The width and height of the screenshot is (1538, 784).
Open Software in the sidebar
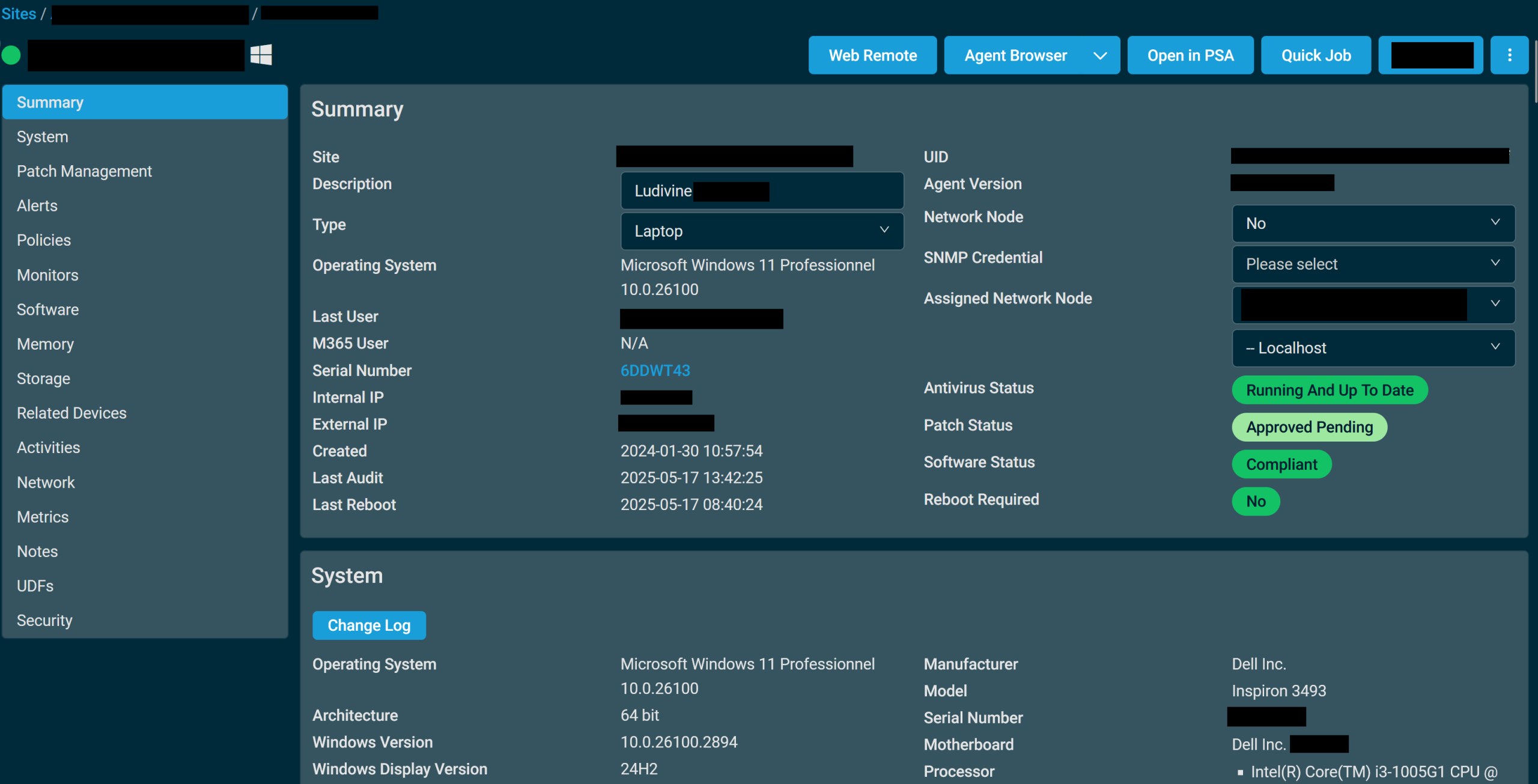pos(145,309)
